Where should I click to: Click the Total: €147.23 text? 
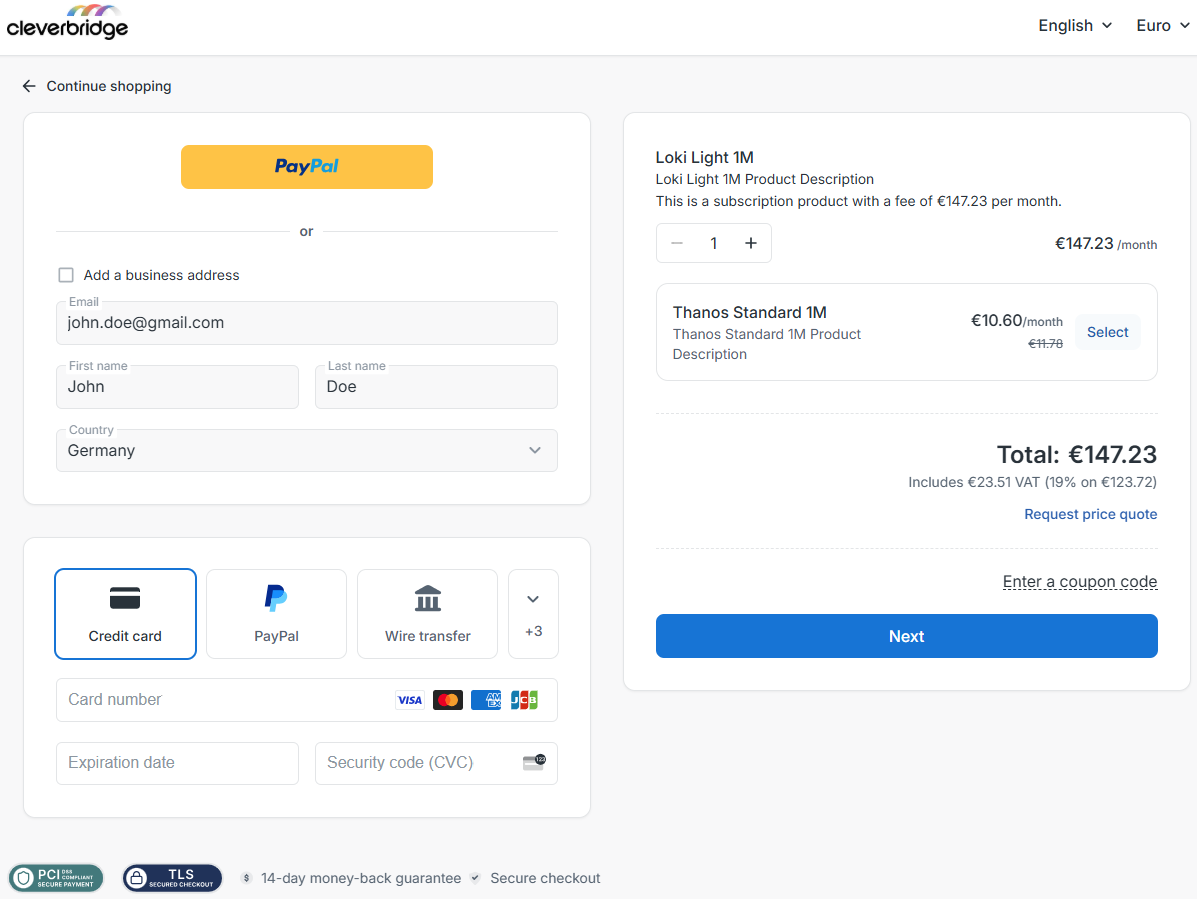[x=1077, y=455]
